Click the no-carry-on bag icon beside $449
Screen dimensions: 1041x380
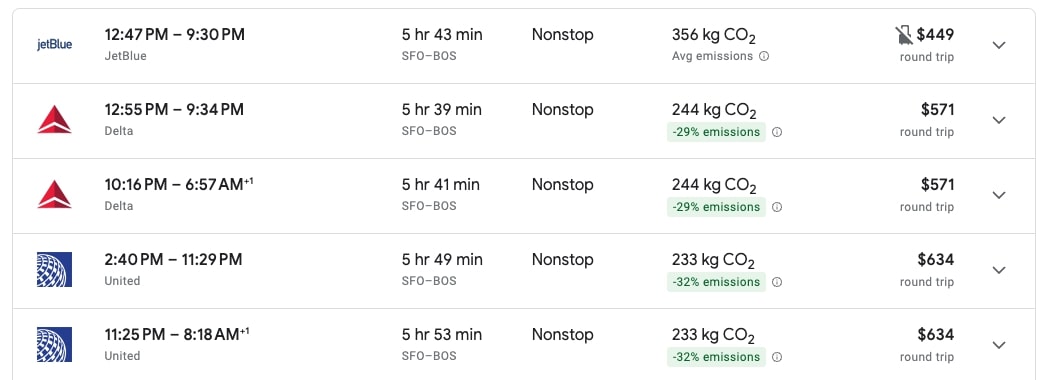904,36
